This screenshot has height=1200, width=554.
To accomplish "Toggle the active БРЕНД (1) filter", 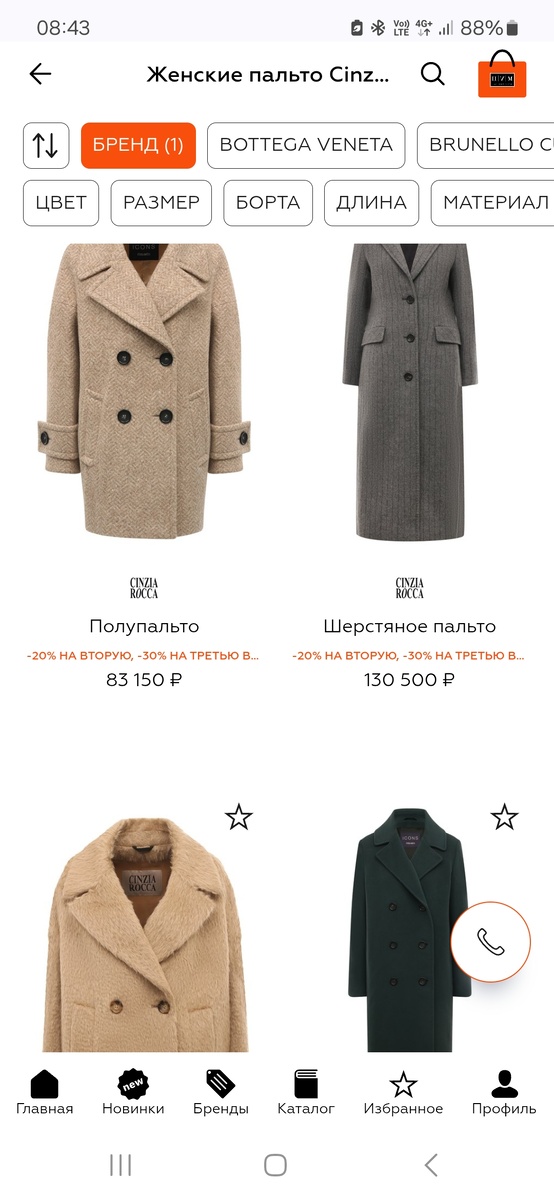I will tap(138, 145).
